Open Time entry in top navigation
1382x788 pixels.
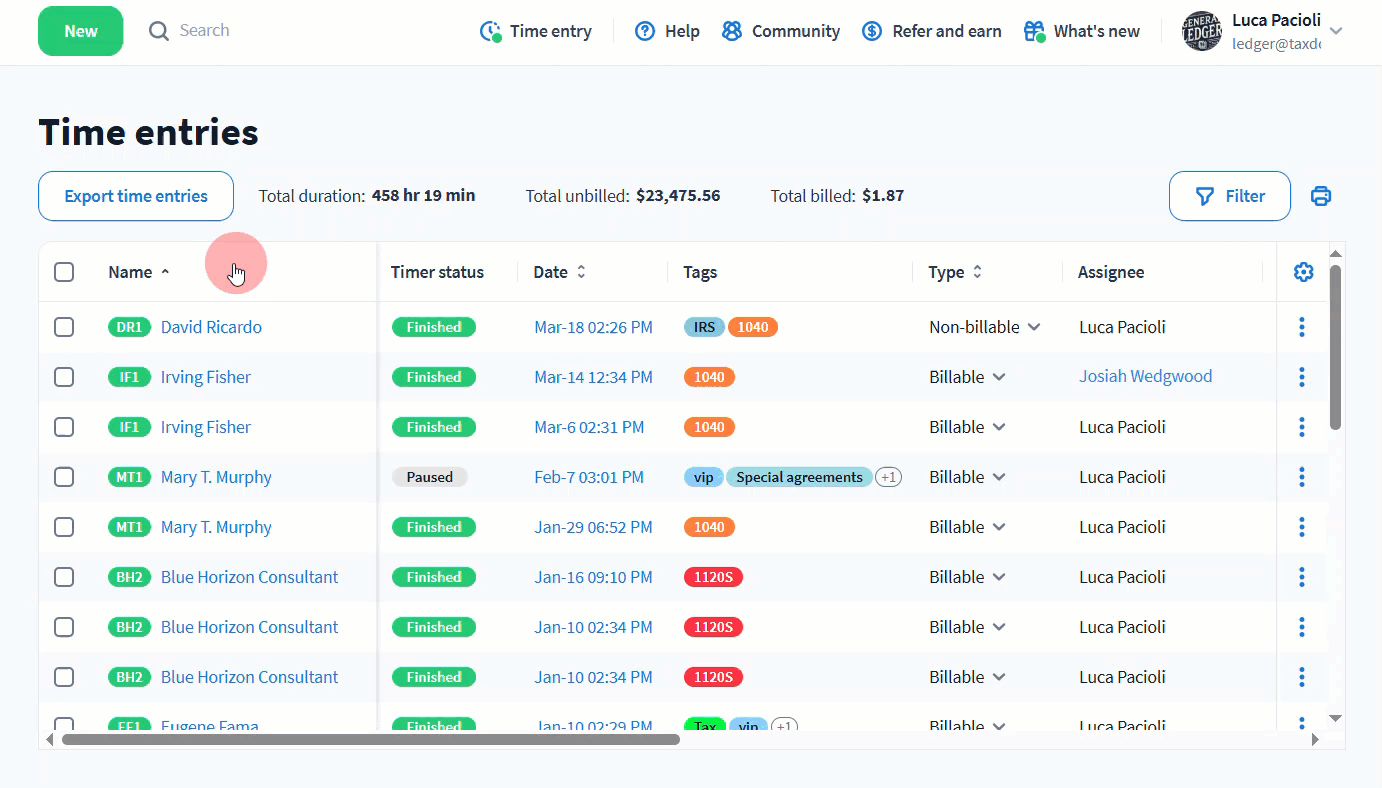(536, 31)
